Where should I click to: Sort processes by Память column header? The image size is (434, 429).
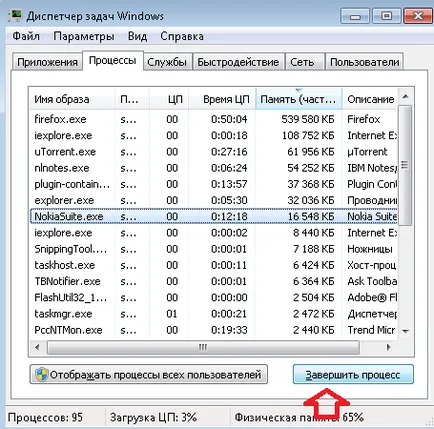[x=298, y=99]
